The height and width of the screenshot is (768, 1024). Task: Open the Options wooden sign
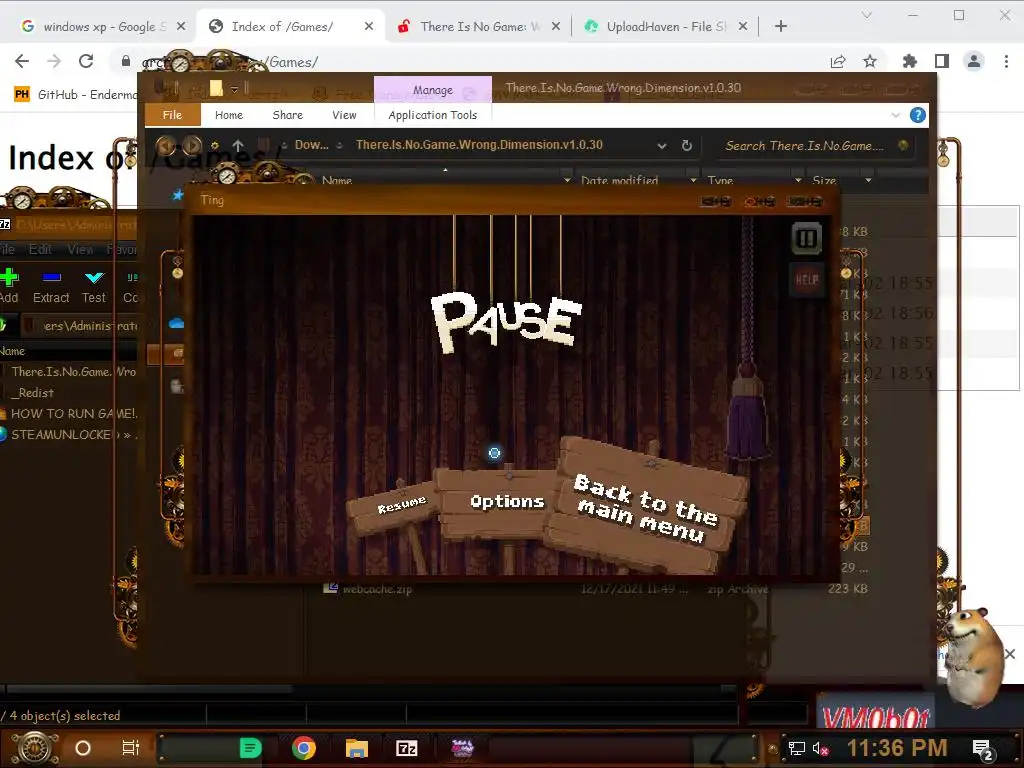[x=507, y=502]
